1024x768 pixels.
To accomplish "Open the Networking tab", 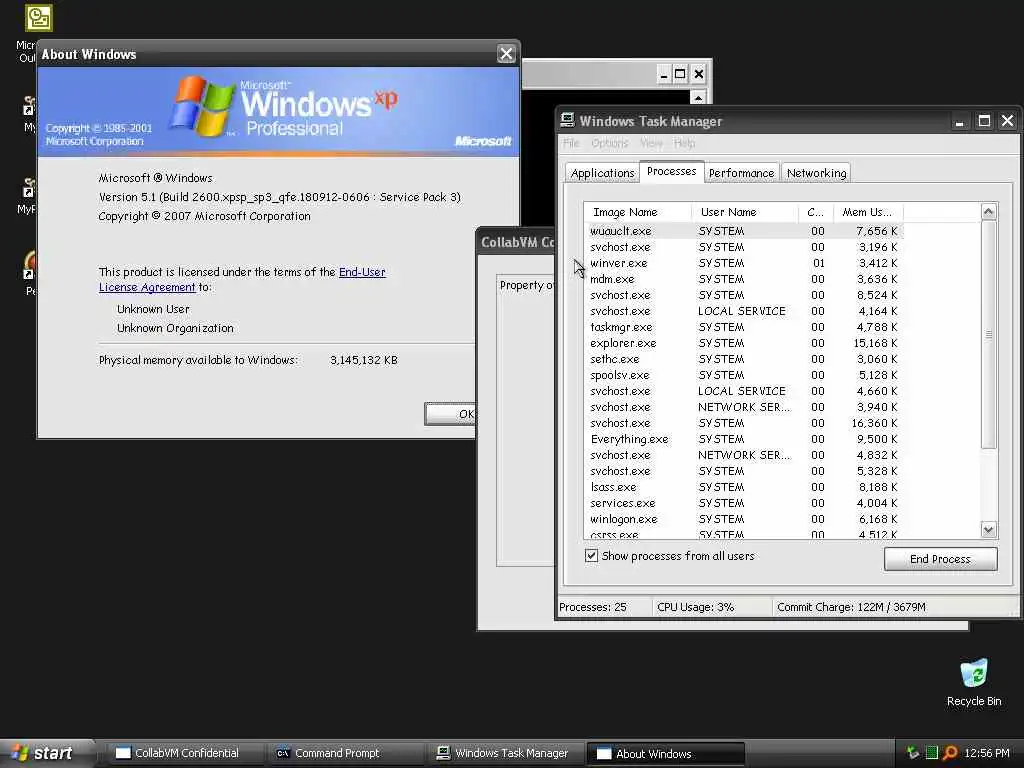I will point(816,173).
